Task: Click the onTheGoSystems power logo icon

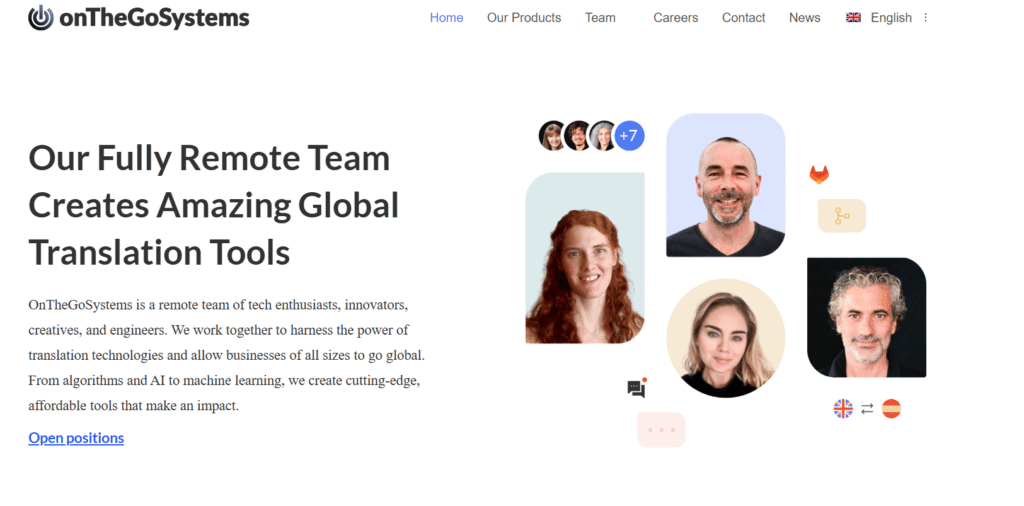Action: 40,18
